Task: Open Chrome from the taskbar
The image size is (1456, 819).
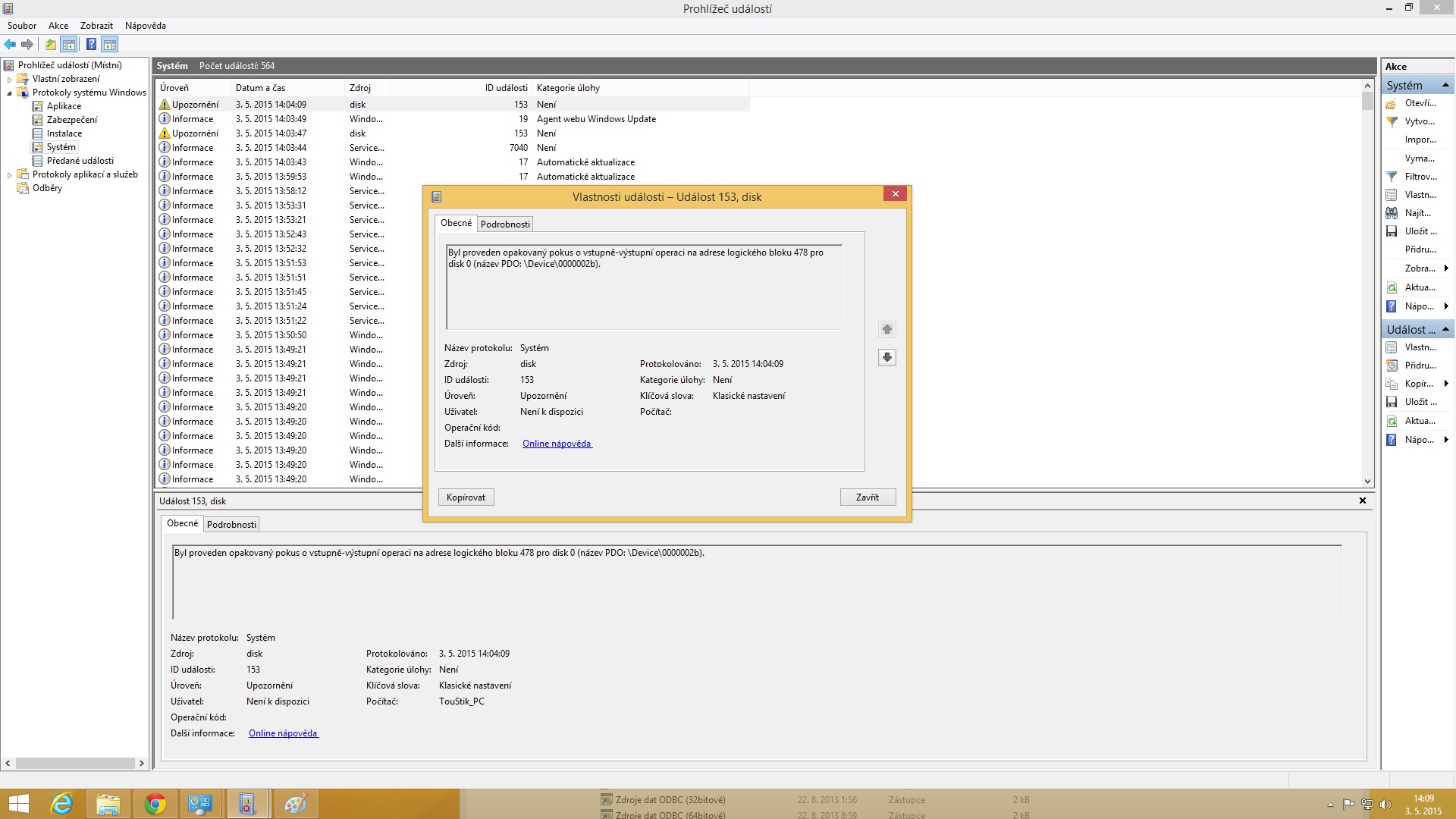Action: (155, 804)
